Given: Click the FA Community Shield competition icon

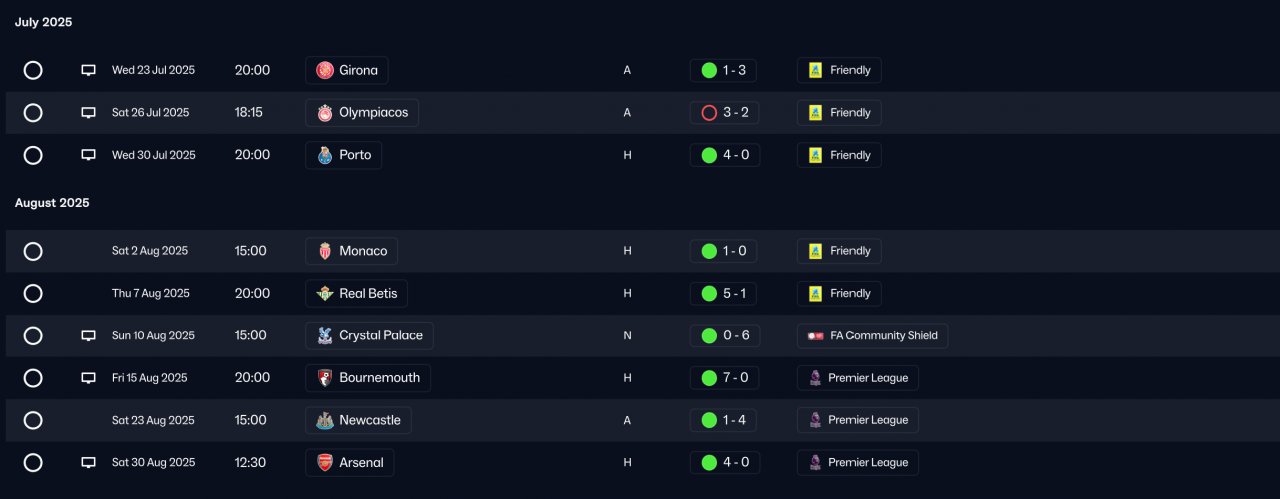Looking at the screenshot, I should click(815, 336).
